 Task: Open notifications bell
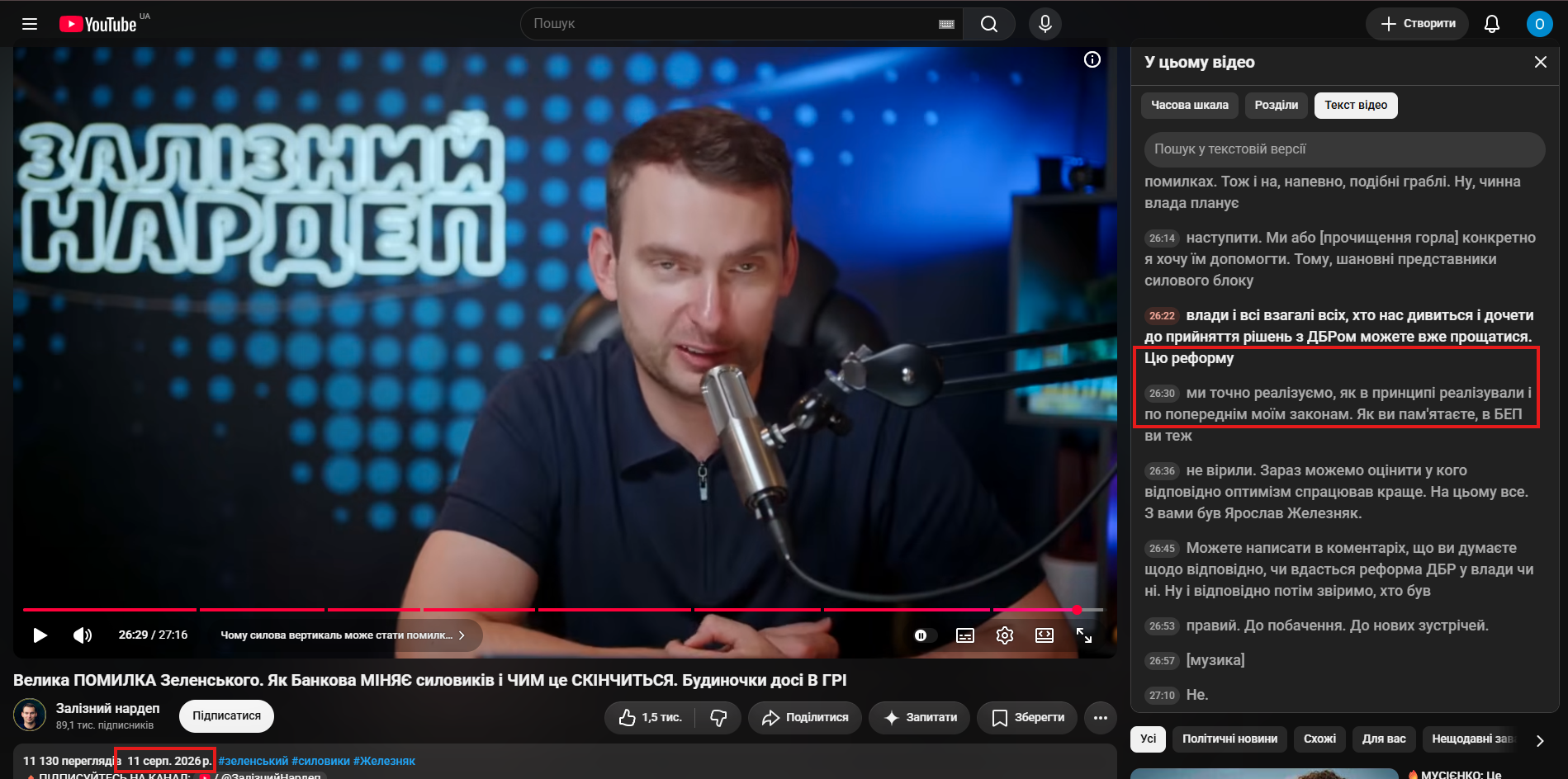click(x=1492, y=24)
